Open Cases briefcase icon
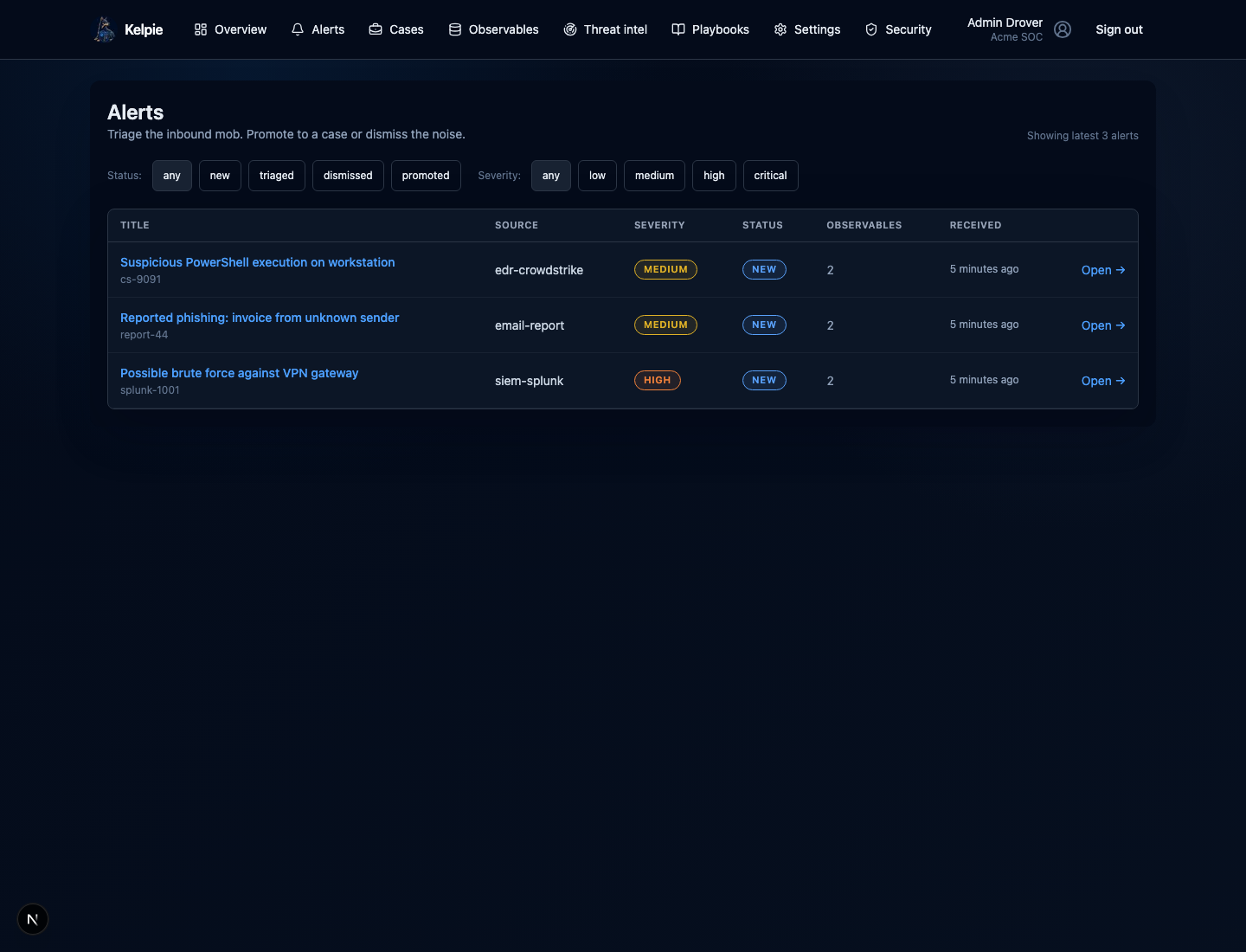This screenshot has width=1246, height=952. pyautogui.click(x=376, y=29)
